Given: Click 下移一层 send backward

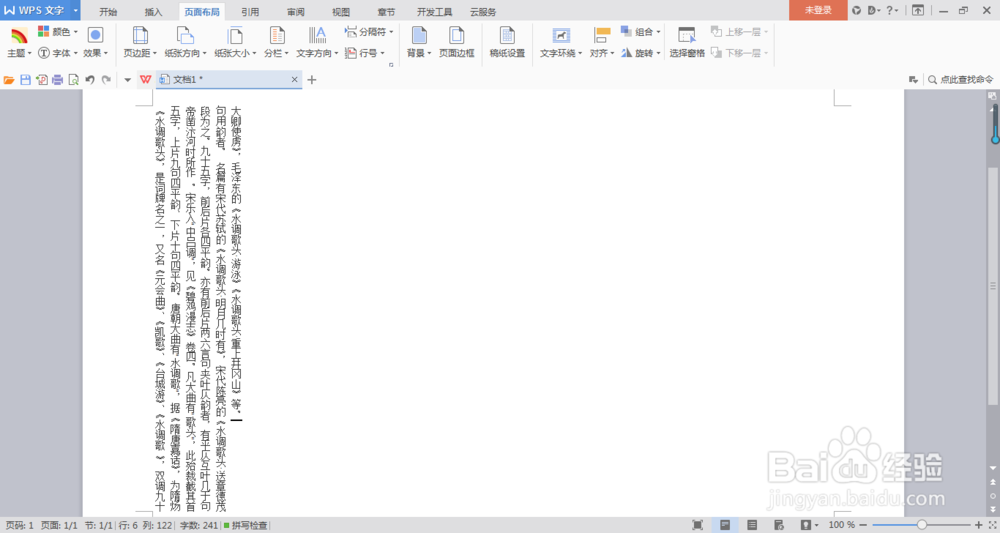Looking at the screenshot, I should point(739,53).
